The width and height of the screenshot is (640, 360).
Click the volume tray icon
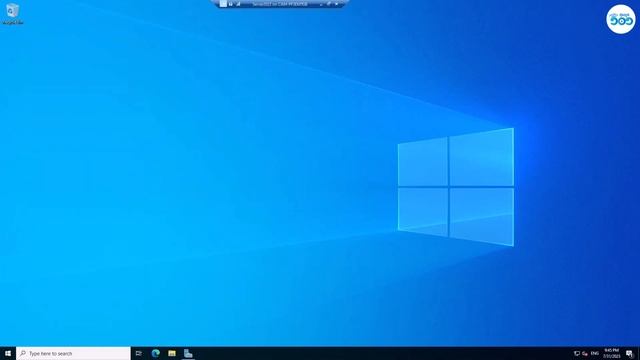585,353
